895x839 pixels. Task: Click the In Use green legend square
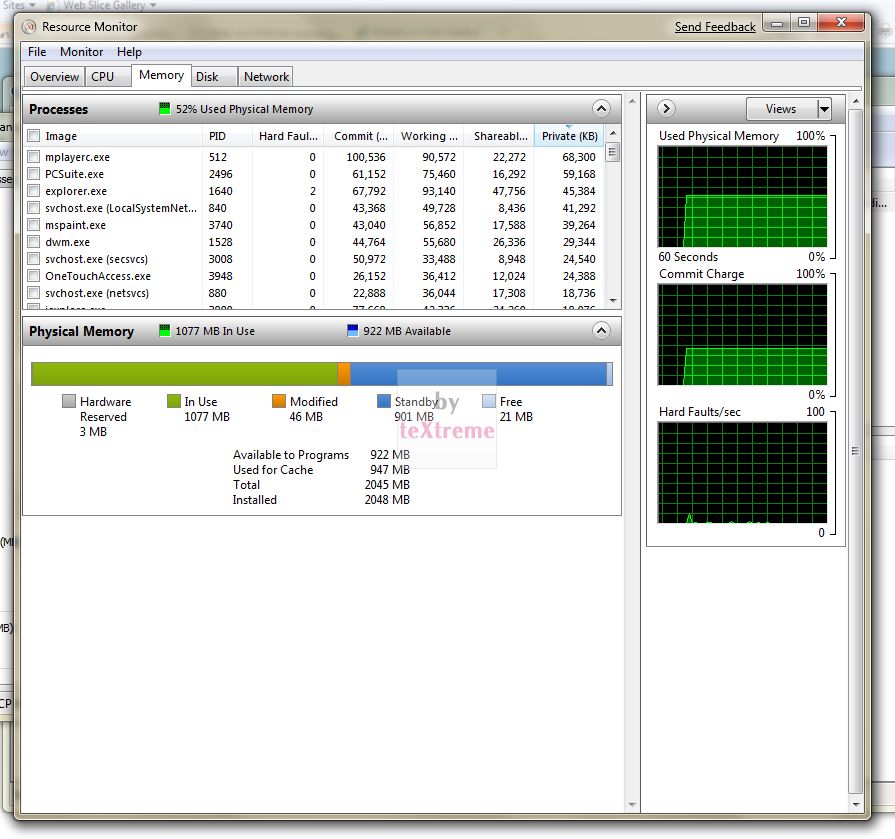(174, 401)
